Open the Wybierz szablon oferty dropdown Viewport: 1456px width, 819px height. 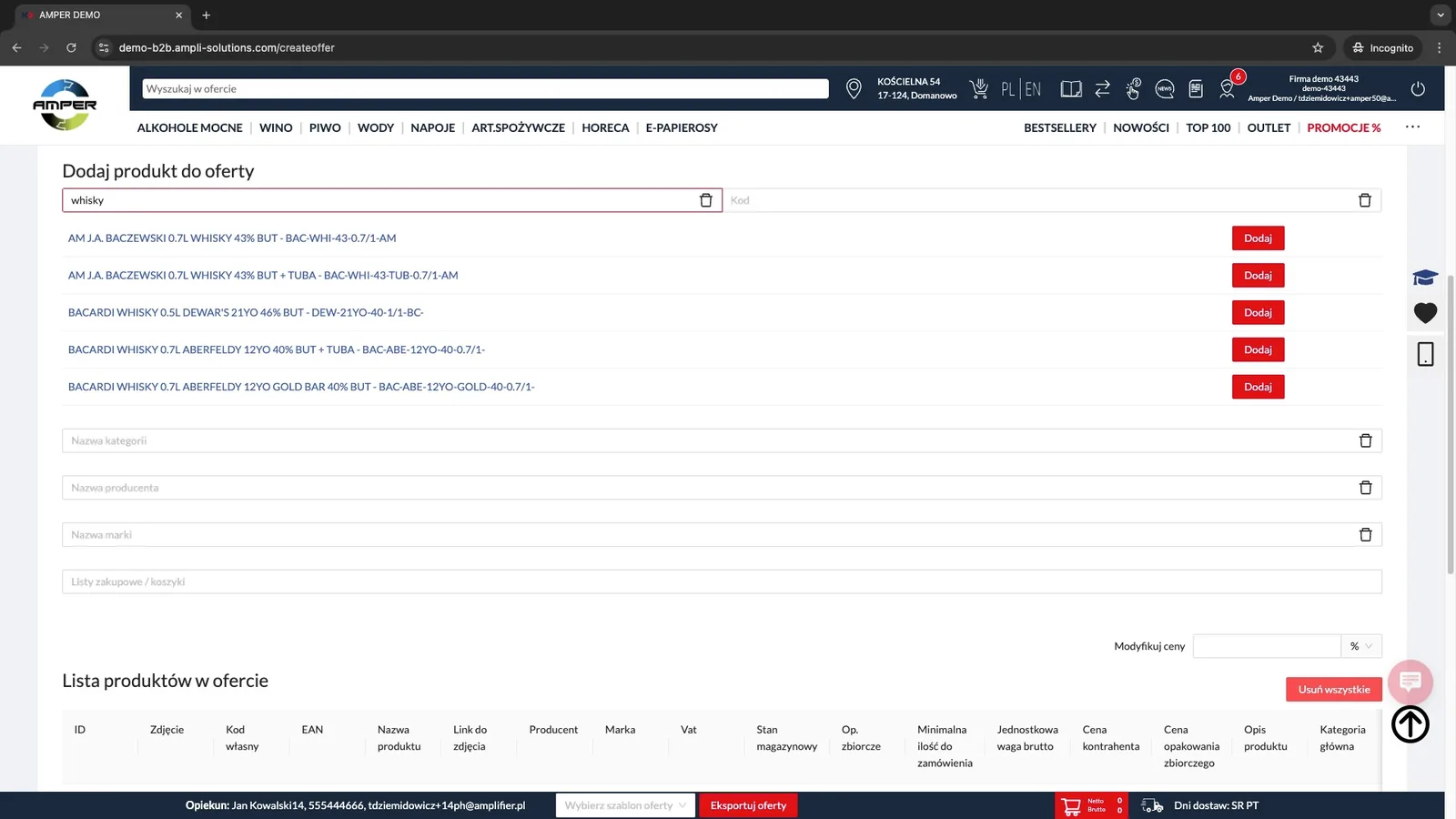(626, 805)
